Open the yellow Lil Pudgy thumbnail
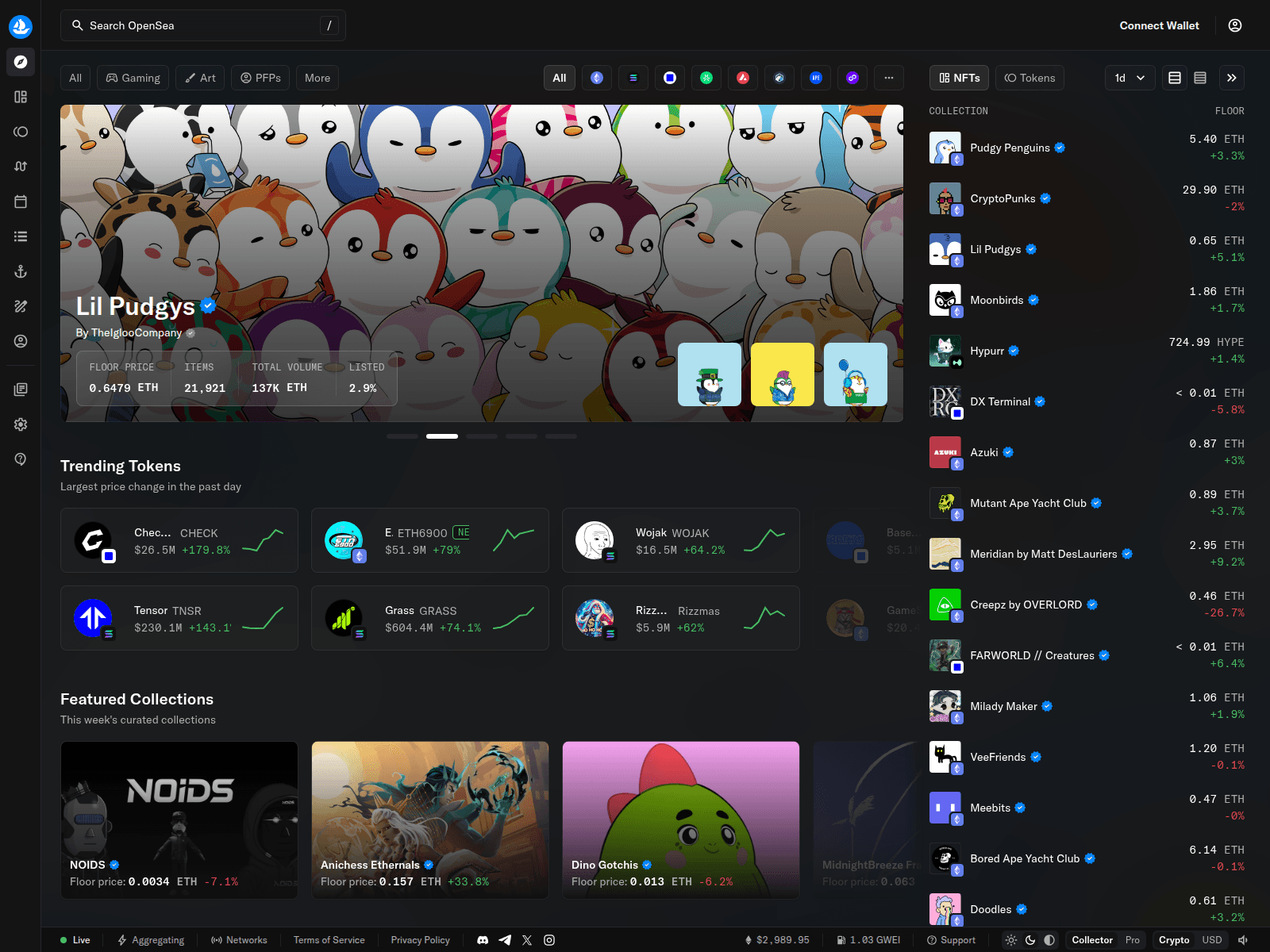This screenshot has height=952, width=1270. click(x=783, y=374)
